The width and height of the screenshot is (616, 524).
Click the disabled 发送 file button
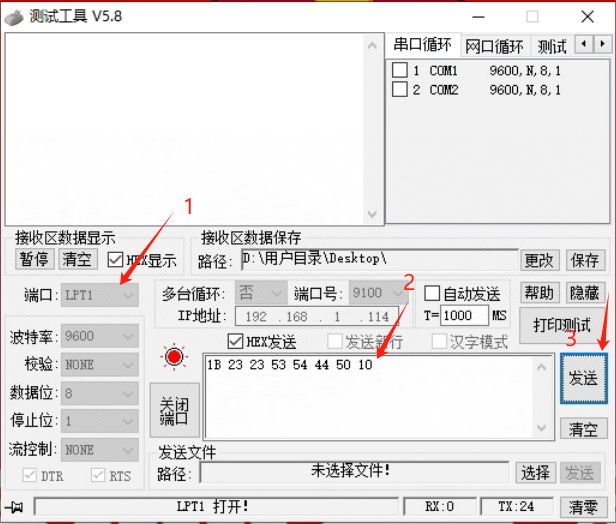point(580,473)
